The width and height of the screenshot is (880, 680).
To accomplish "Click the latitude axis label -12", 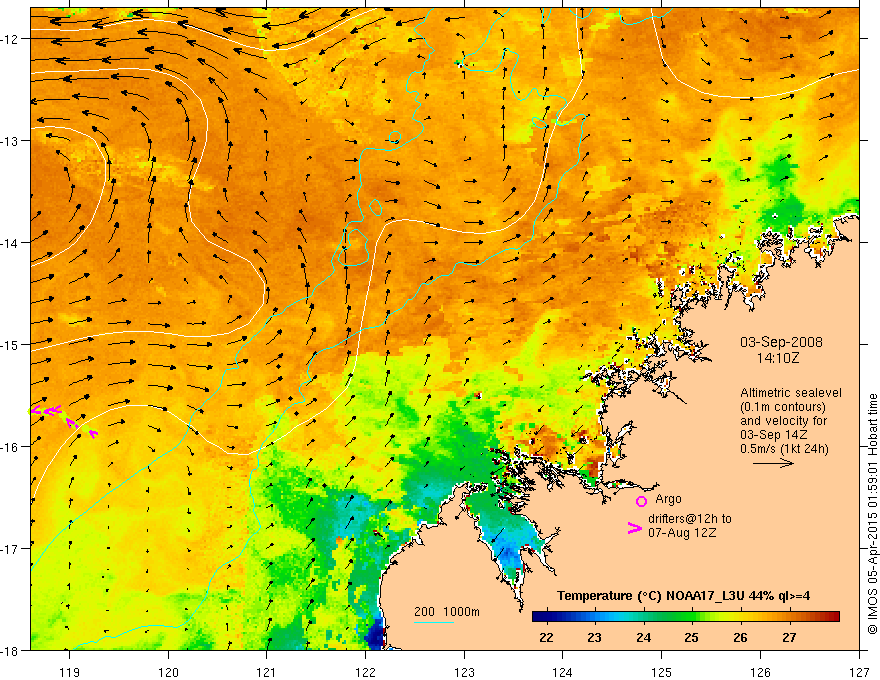I will [10, 39].
